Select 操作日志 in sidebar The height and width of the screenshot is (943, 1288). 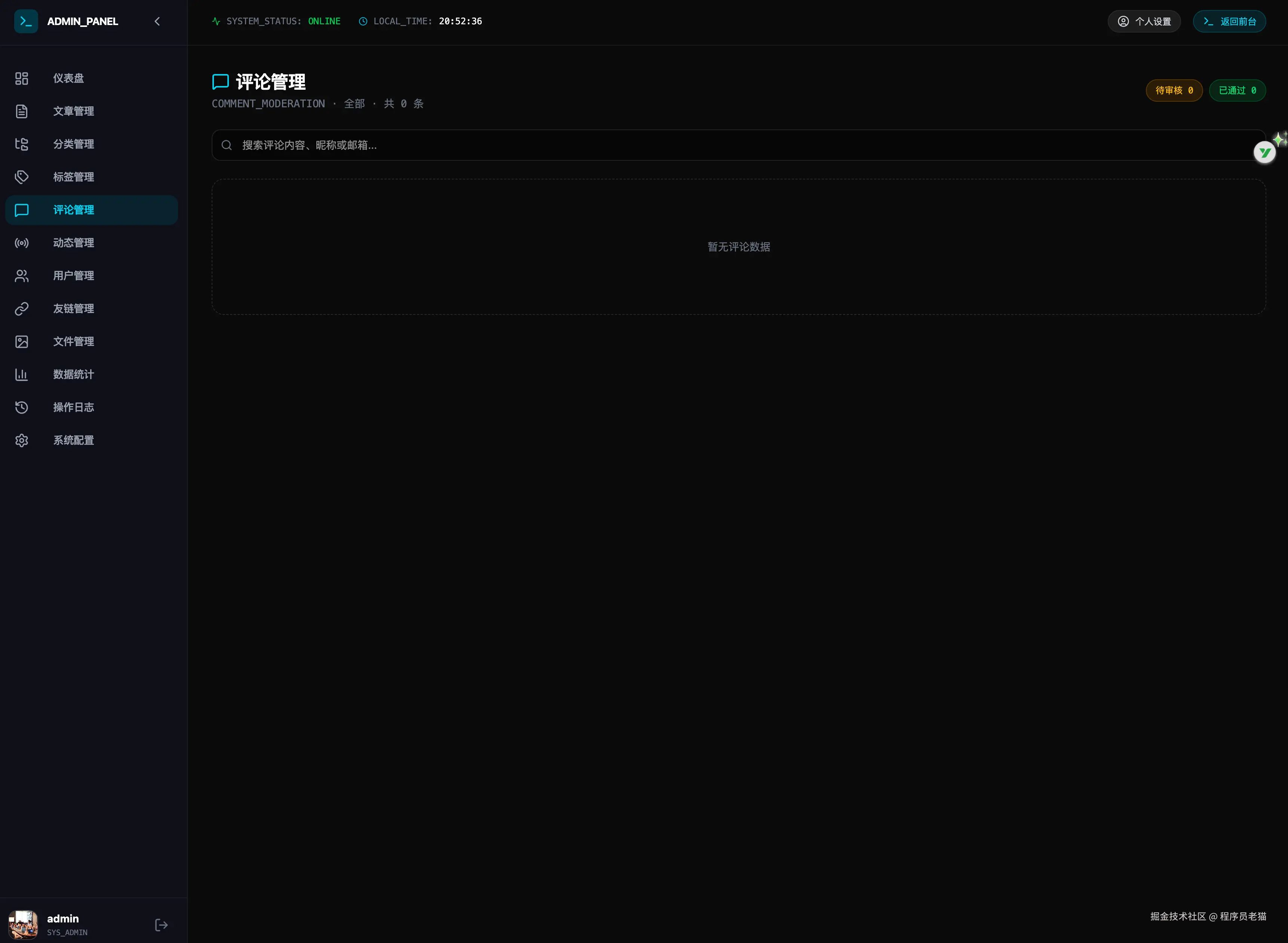pyautogui.click(x=91, y=408)
